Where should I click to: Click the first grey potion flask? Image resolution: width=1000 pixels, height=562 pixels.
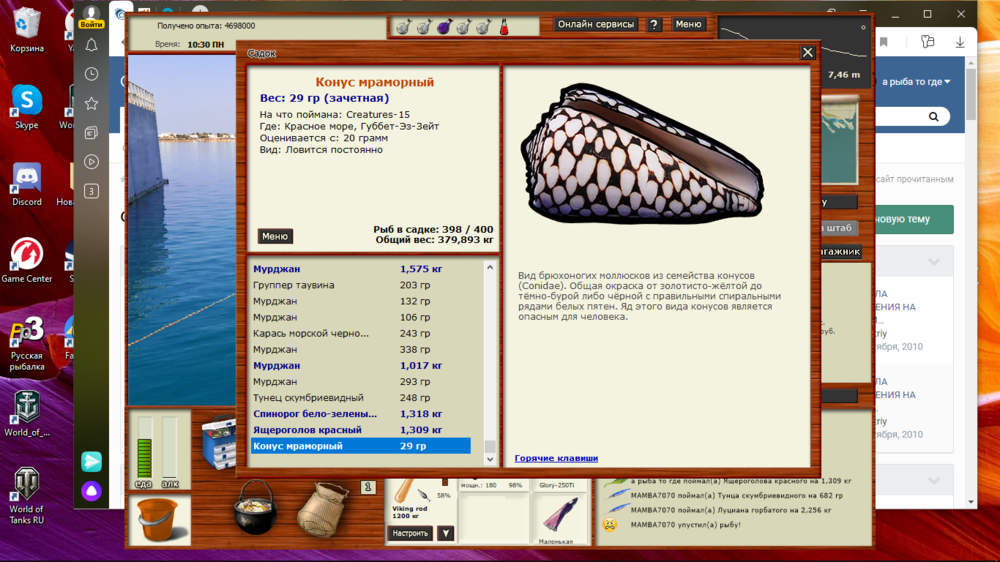click(403, 27)
